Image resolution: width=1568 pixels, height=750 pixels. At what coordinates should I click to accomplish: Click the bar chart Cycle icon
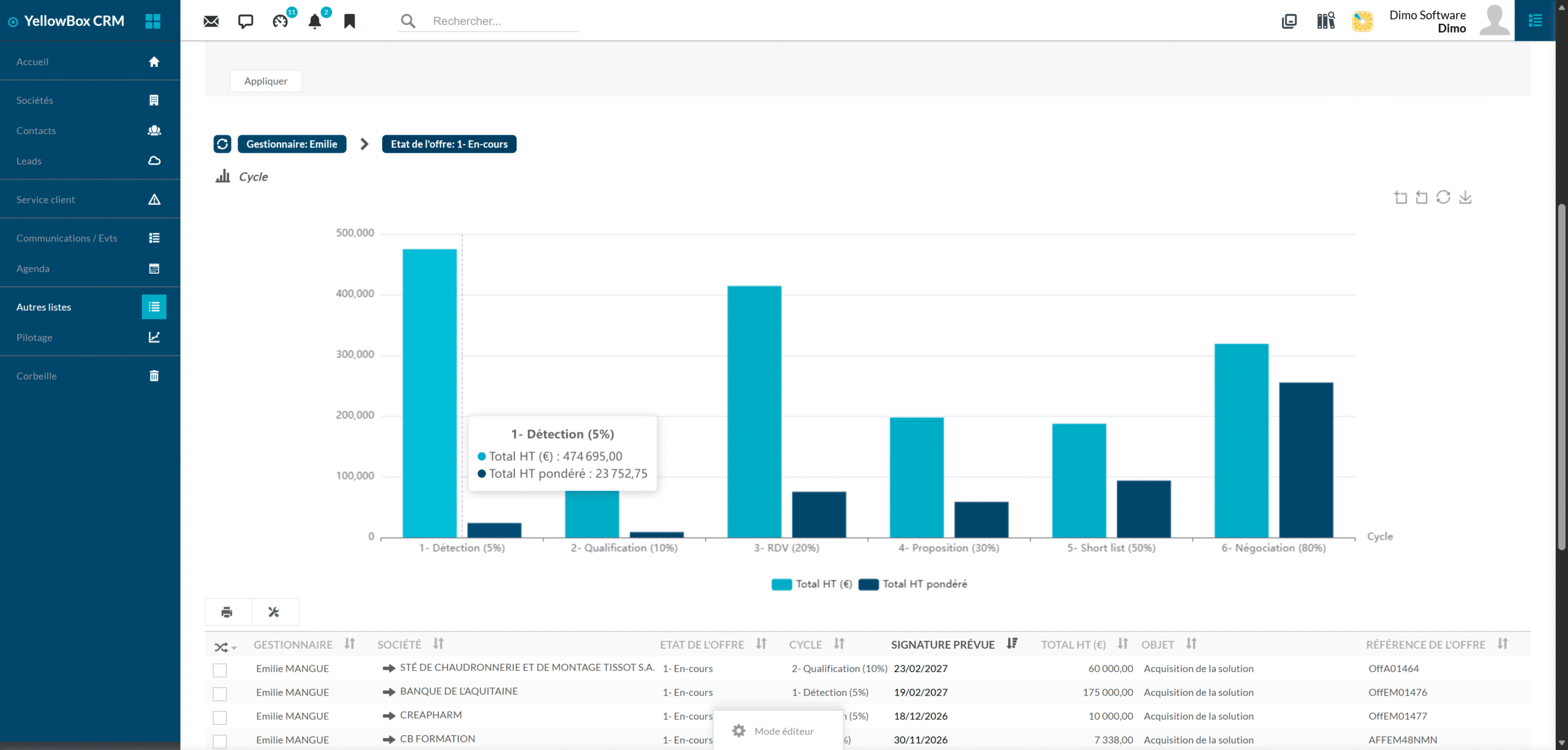pos(223,176)
